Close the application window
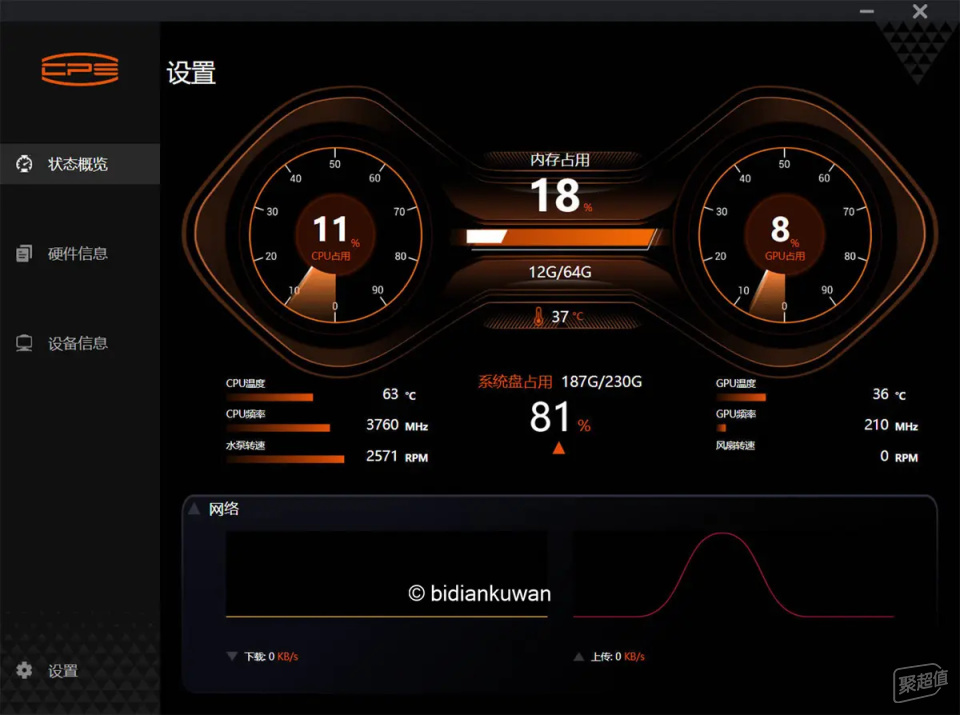 click(920, 11)
